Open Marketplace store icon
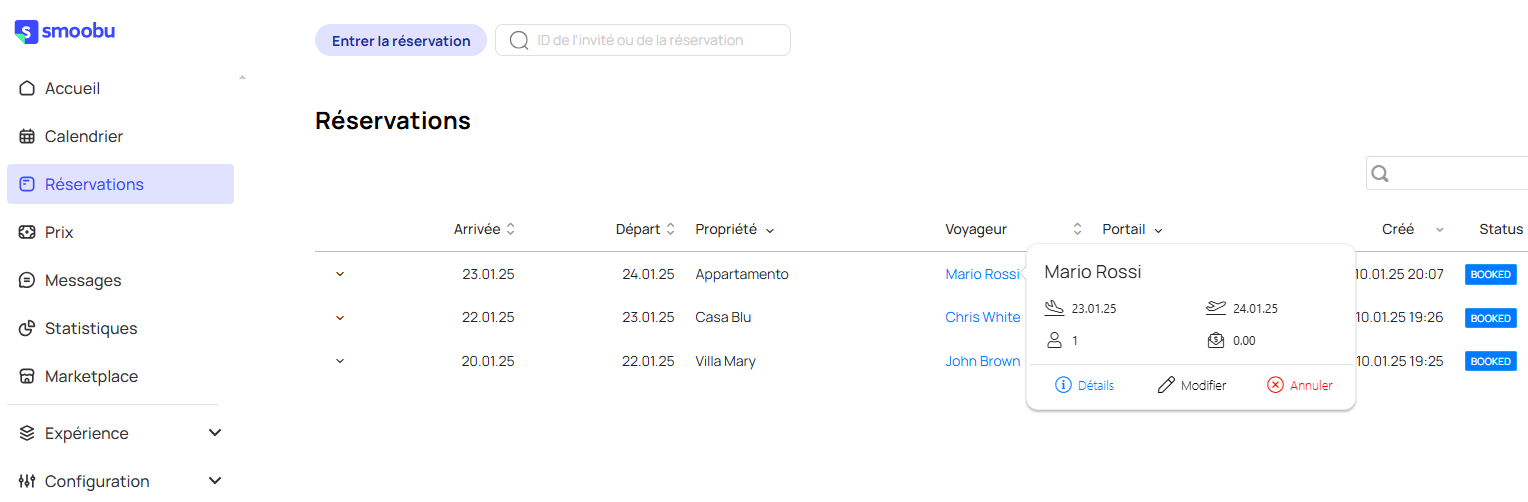 [x=27, y=376]
